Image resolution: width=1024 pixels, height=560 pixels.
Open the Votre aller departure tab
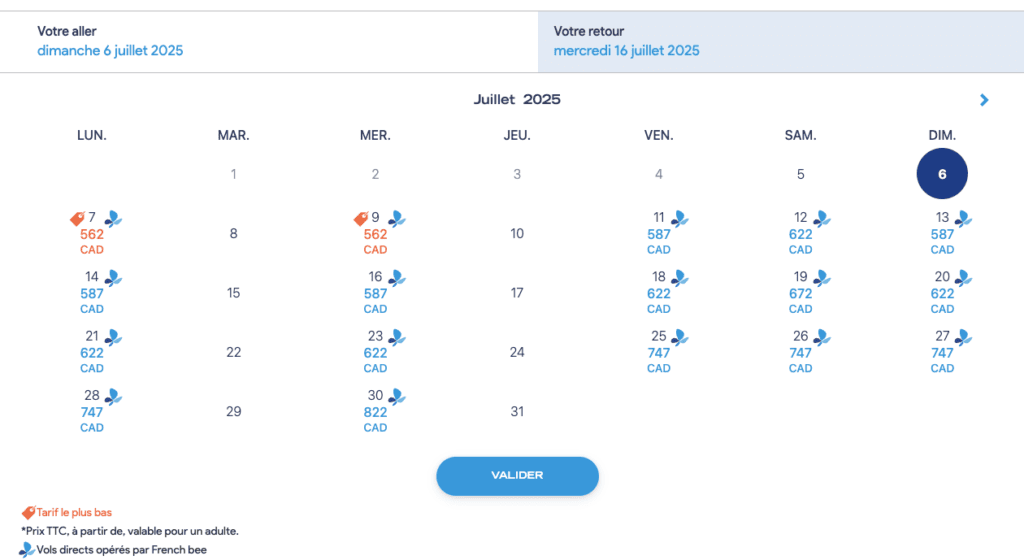tap(269, 41)
